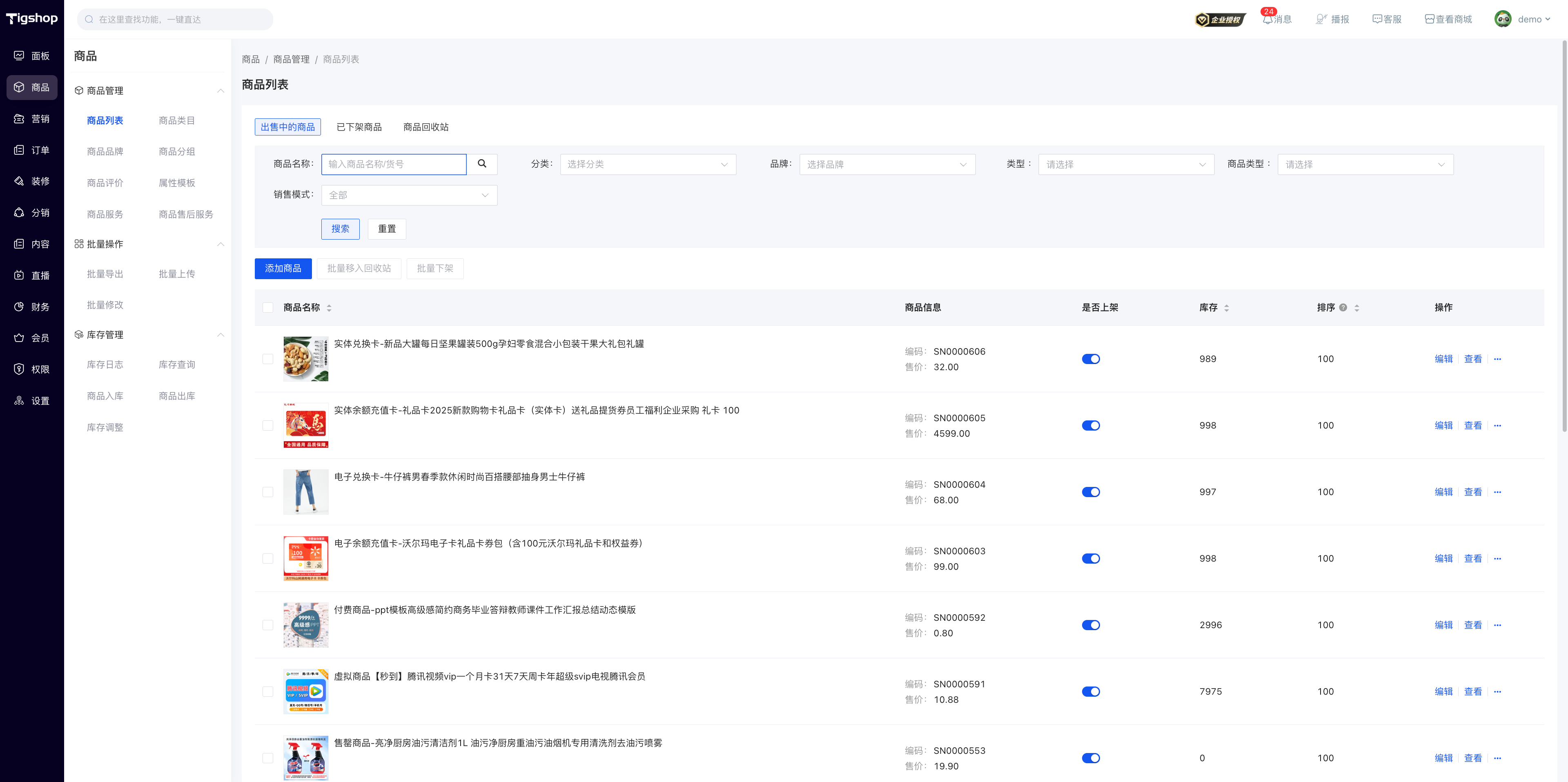The image size is (1568, 782).
Task: Tick the checkbox for the 牛仔裤 product row
Action: pos(268,492)
